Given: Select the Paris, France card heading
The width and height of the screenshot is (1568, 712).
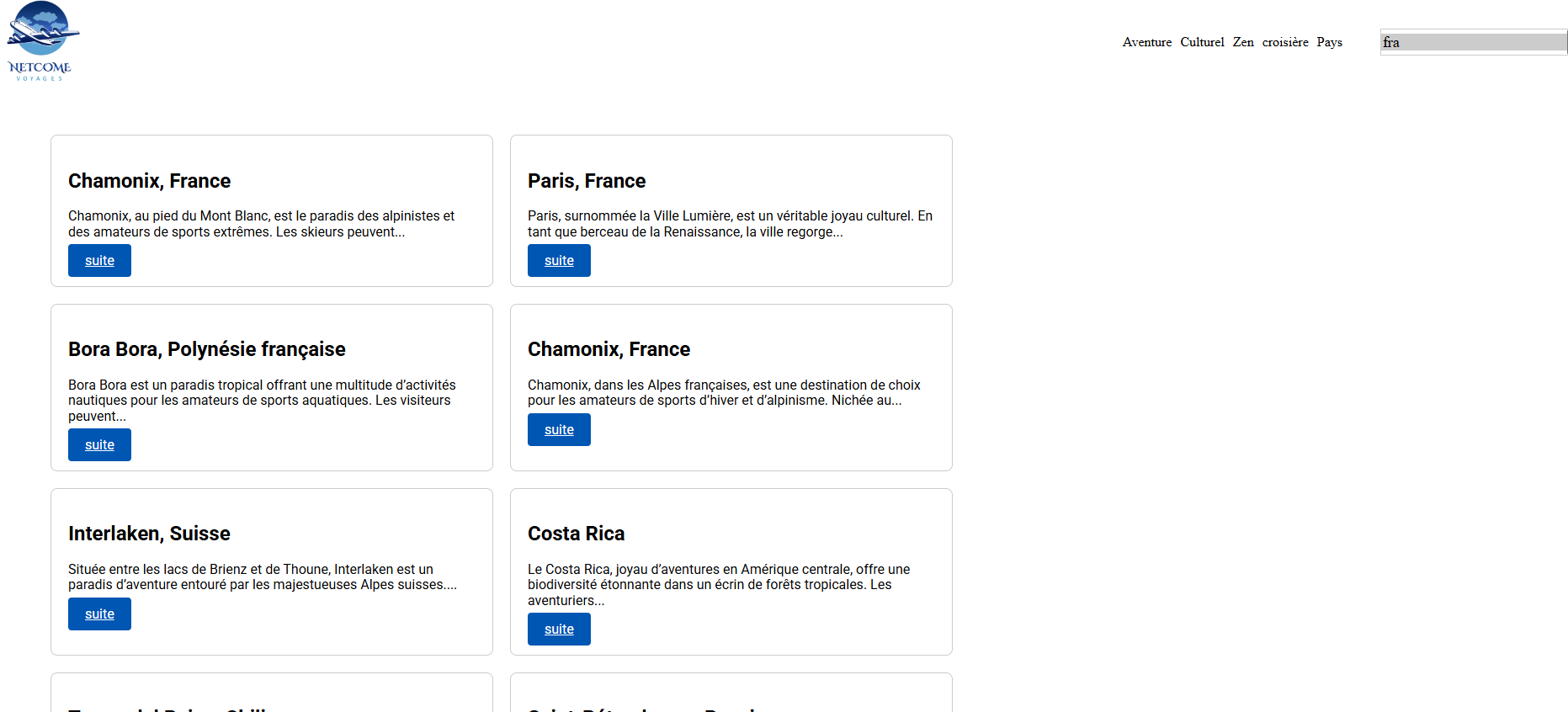Looking at the screenshot, I should point(587,181).
